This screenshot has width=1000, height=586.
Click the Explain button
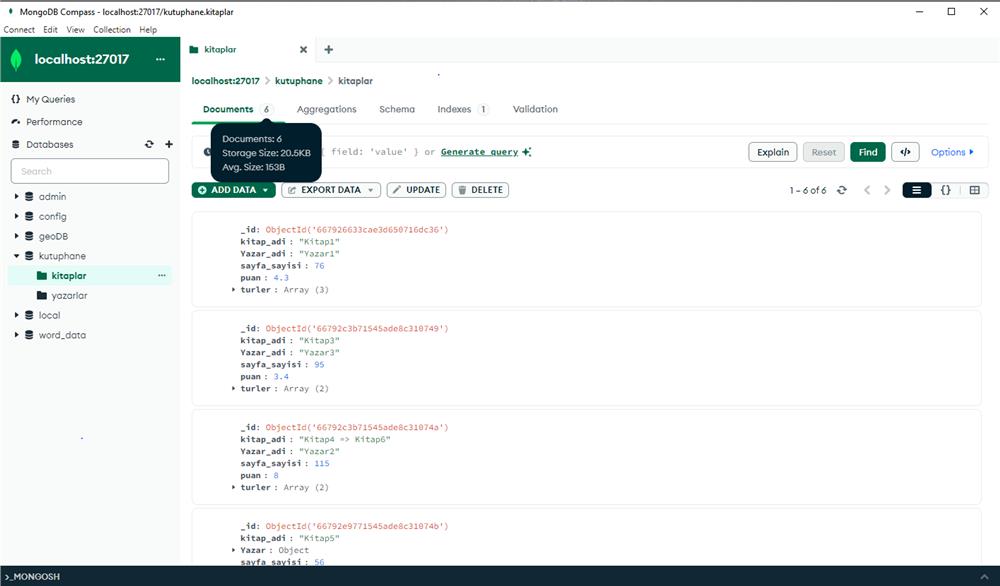coord(773,152)
